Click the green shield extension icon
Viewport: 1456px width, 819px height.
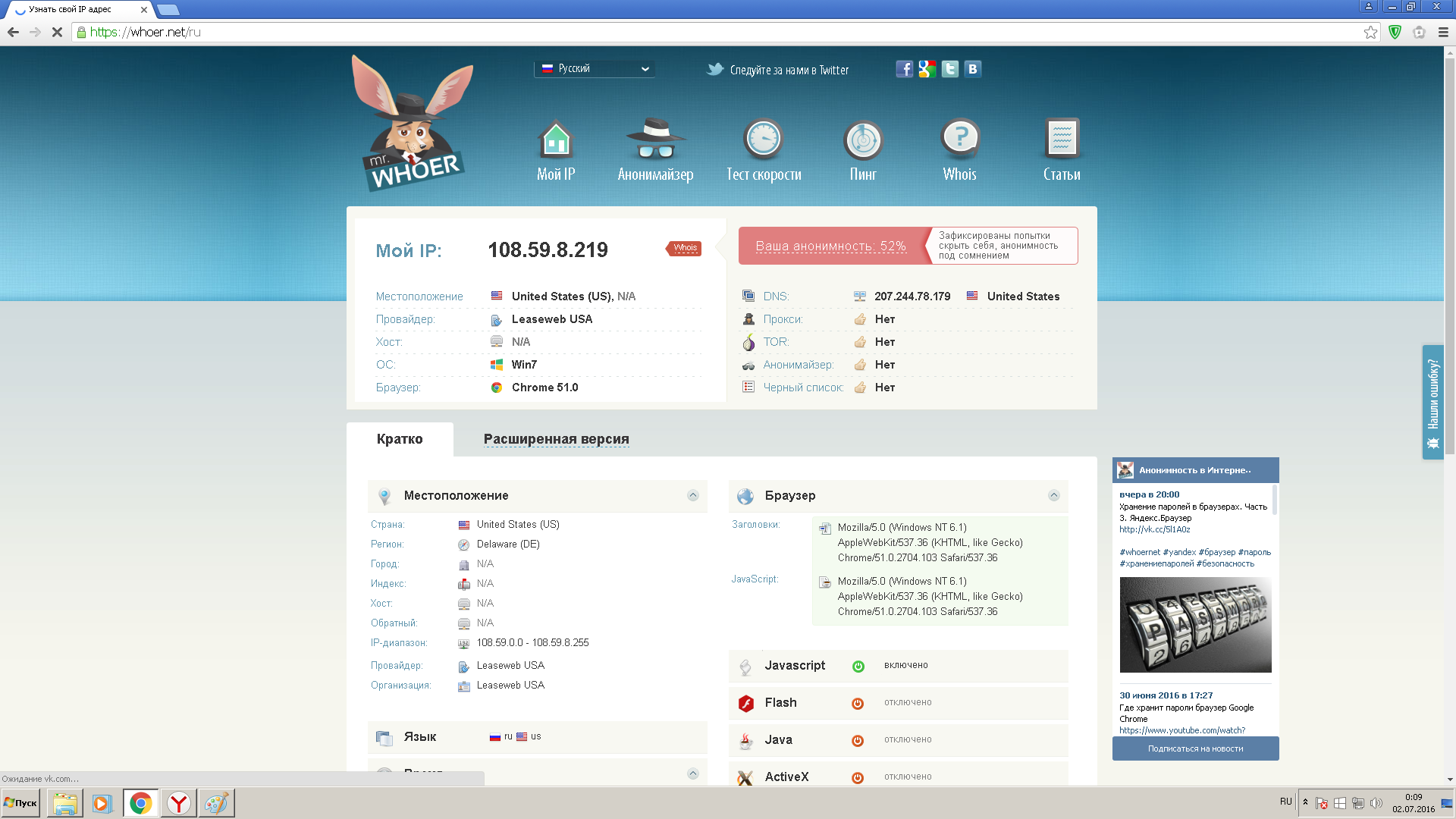click(x=1395, y=32)
